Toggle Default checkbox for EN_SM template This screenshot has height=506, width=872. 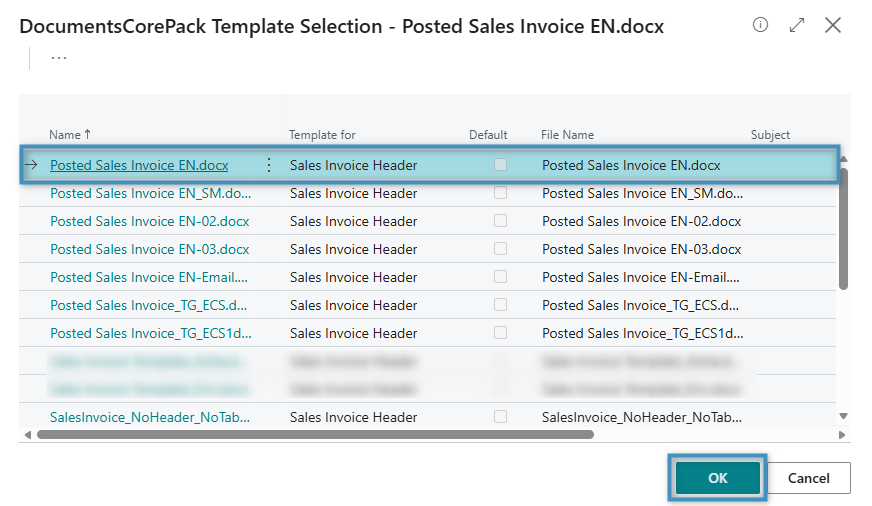click(x=501, y=192)
